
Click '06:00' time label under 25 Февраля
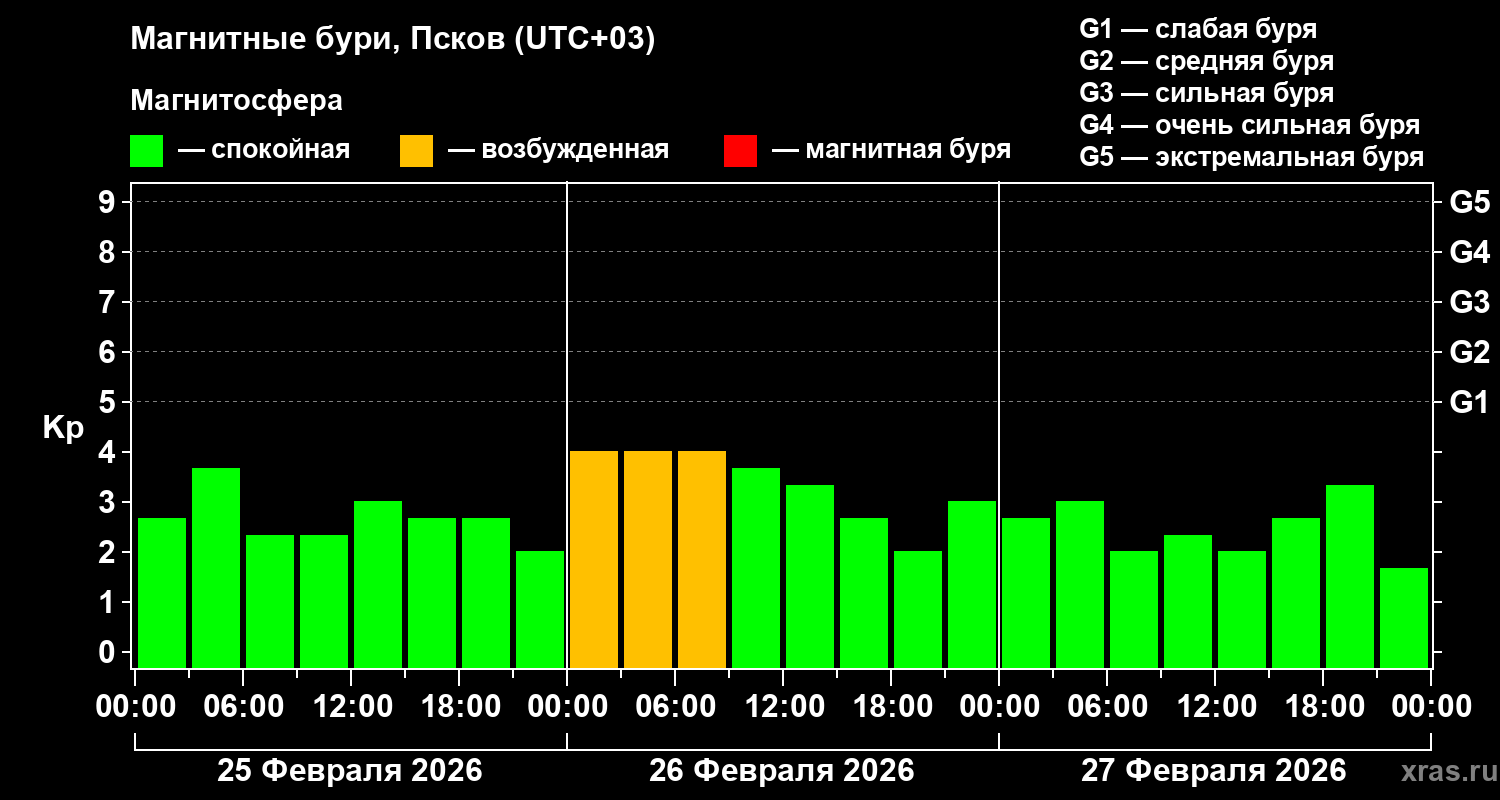tap(243, 707)
